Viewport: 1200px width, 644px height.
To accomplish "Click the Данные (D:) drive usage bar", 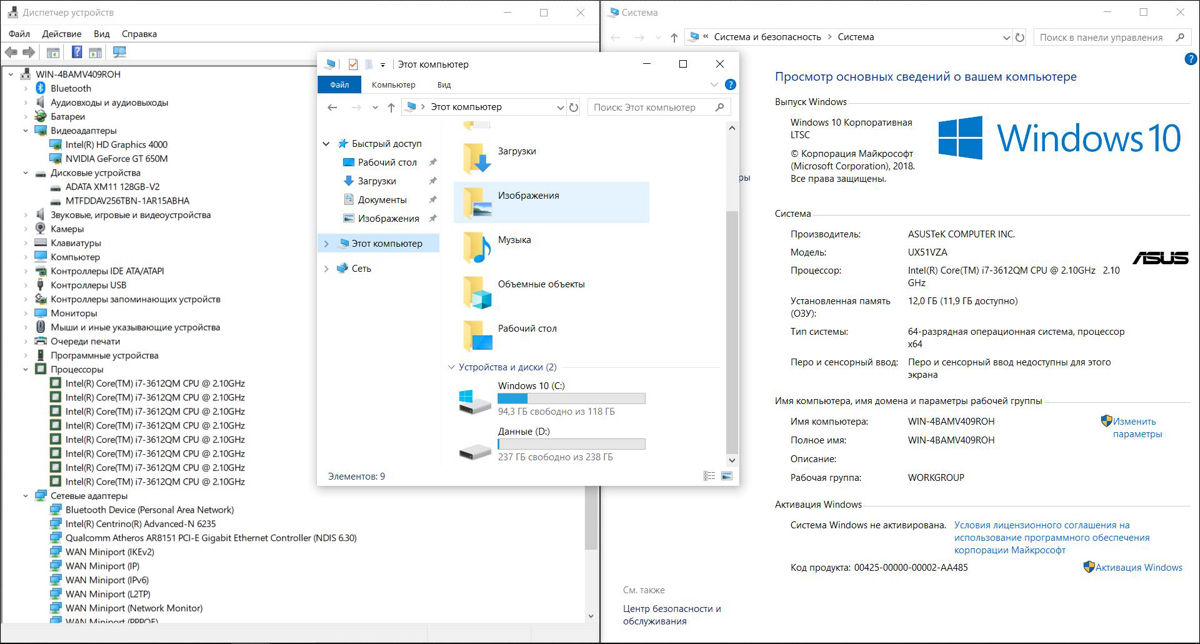I will point(571,444).
